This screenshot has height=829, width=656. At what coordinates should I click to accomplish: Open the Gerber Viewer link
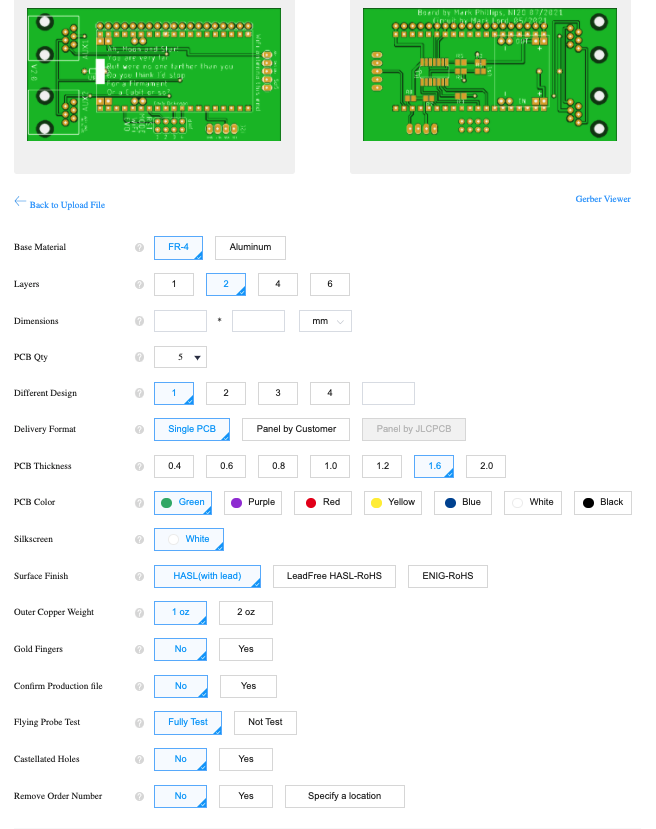[602, 199]
